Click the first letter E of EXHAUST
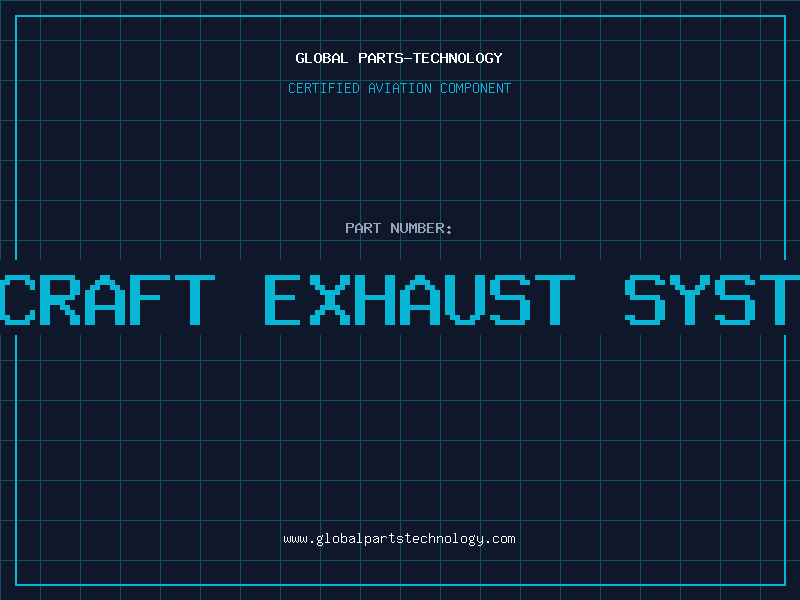The height and width of the screenshot is (600, 800). tap(282, 300)
